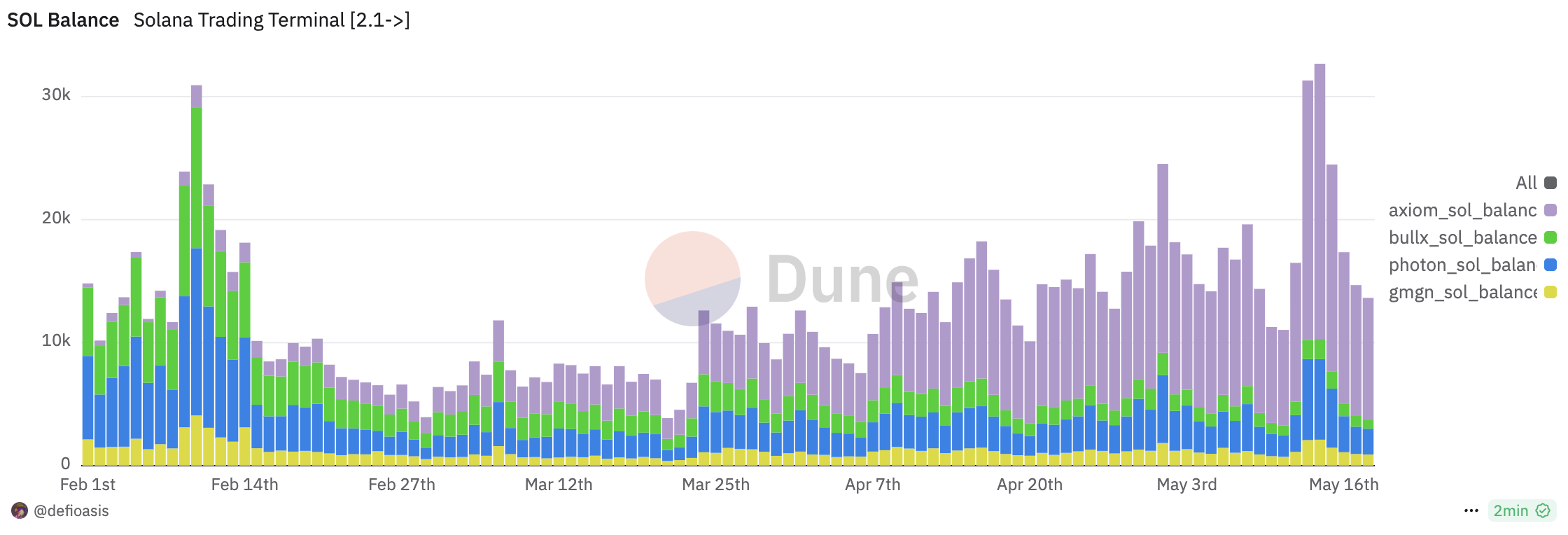Image resolution: width=1568 pixels, height=535 pixels.
Task: Click the SOL Balance chart title
Action: pyautogui.click(x=63, y=20)
